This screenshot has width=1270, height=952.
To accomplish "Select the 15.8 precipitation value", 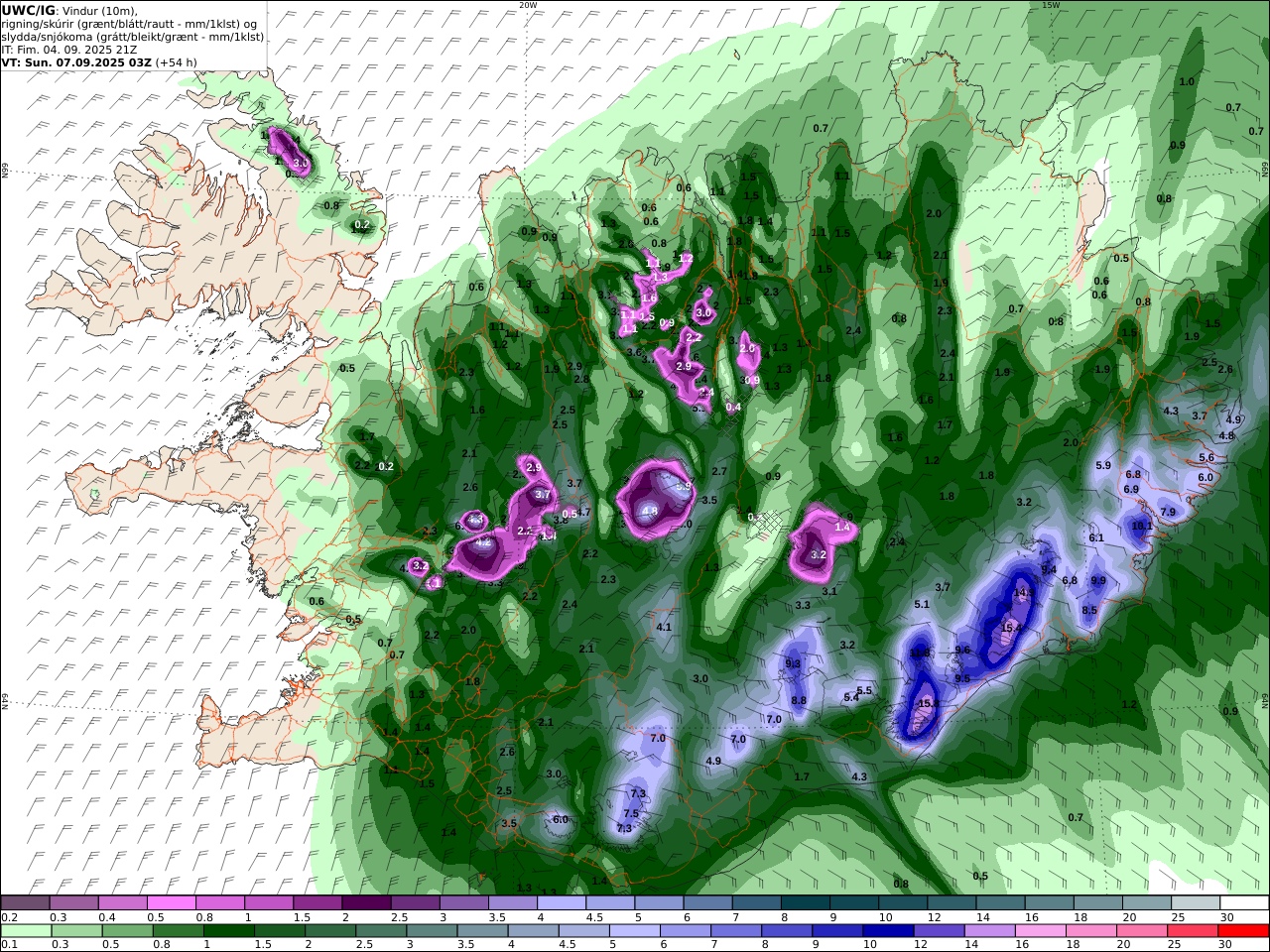I will pyautogui.click(x=929, y=703).
